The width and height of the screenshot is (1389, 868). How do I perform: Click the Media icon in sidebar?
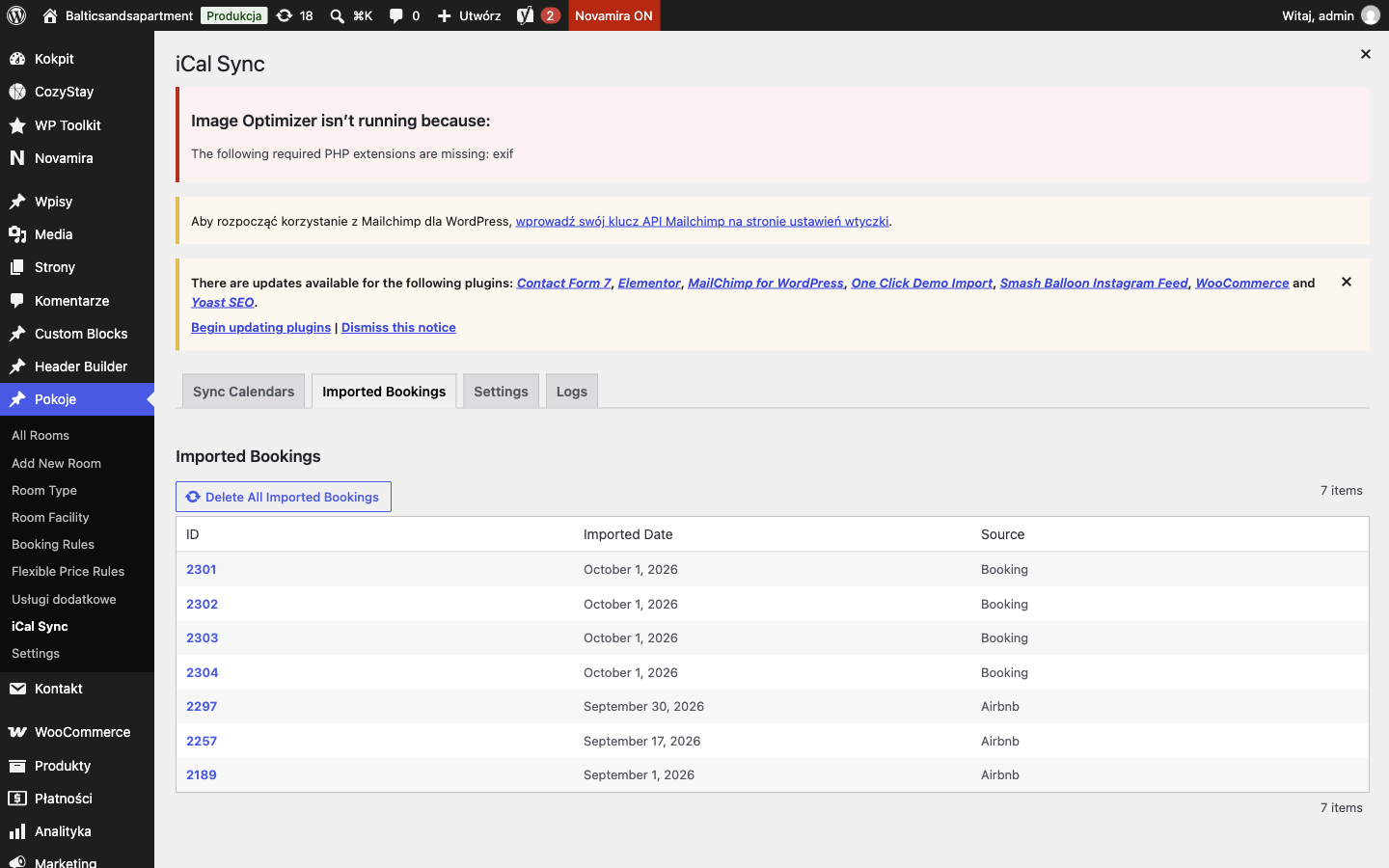tap(17, 234)
